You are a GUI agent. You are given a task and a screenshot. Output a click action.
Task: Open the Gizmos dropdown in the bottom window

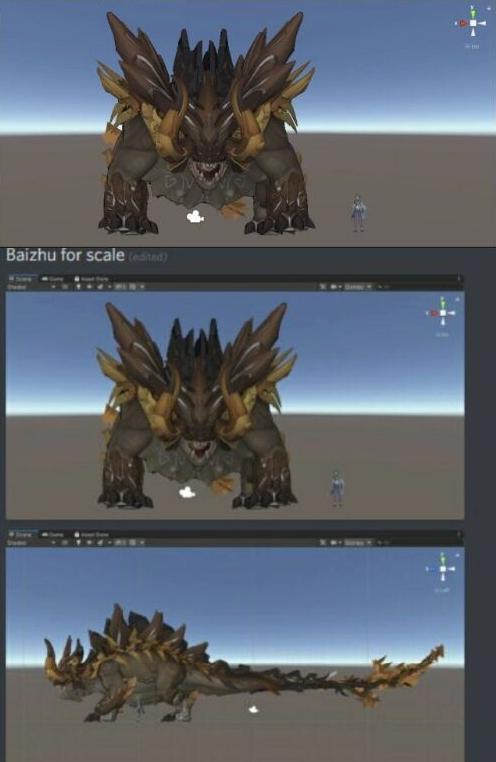pos(358,542)
